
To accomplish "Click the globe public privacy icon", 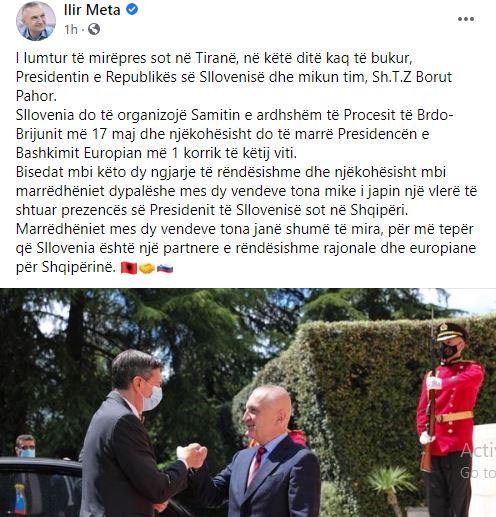I will [x=94, y=29].
